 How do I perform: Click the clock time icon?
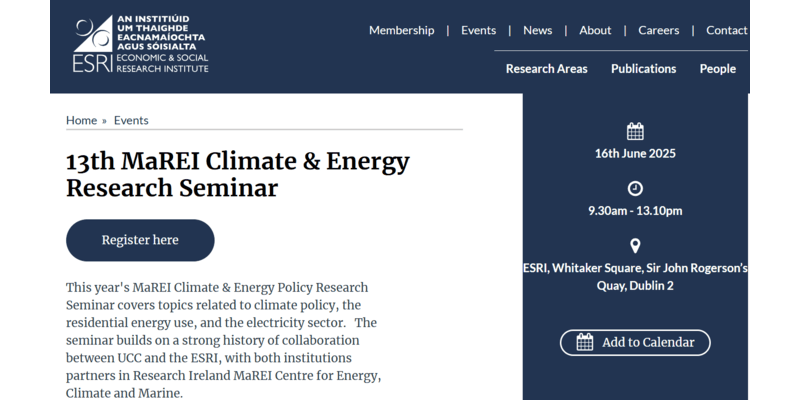pos(635,188)
